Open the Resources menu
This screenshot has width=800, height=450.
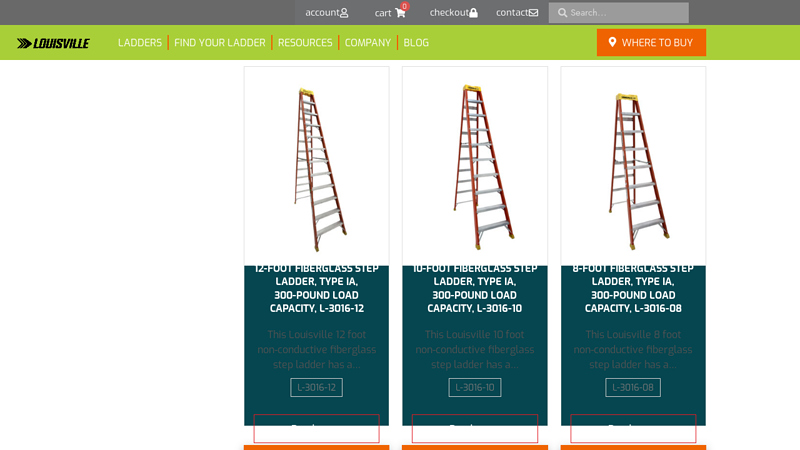tap(305, 43)
